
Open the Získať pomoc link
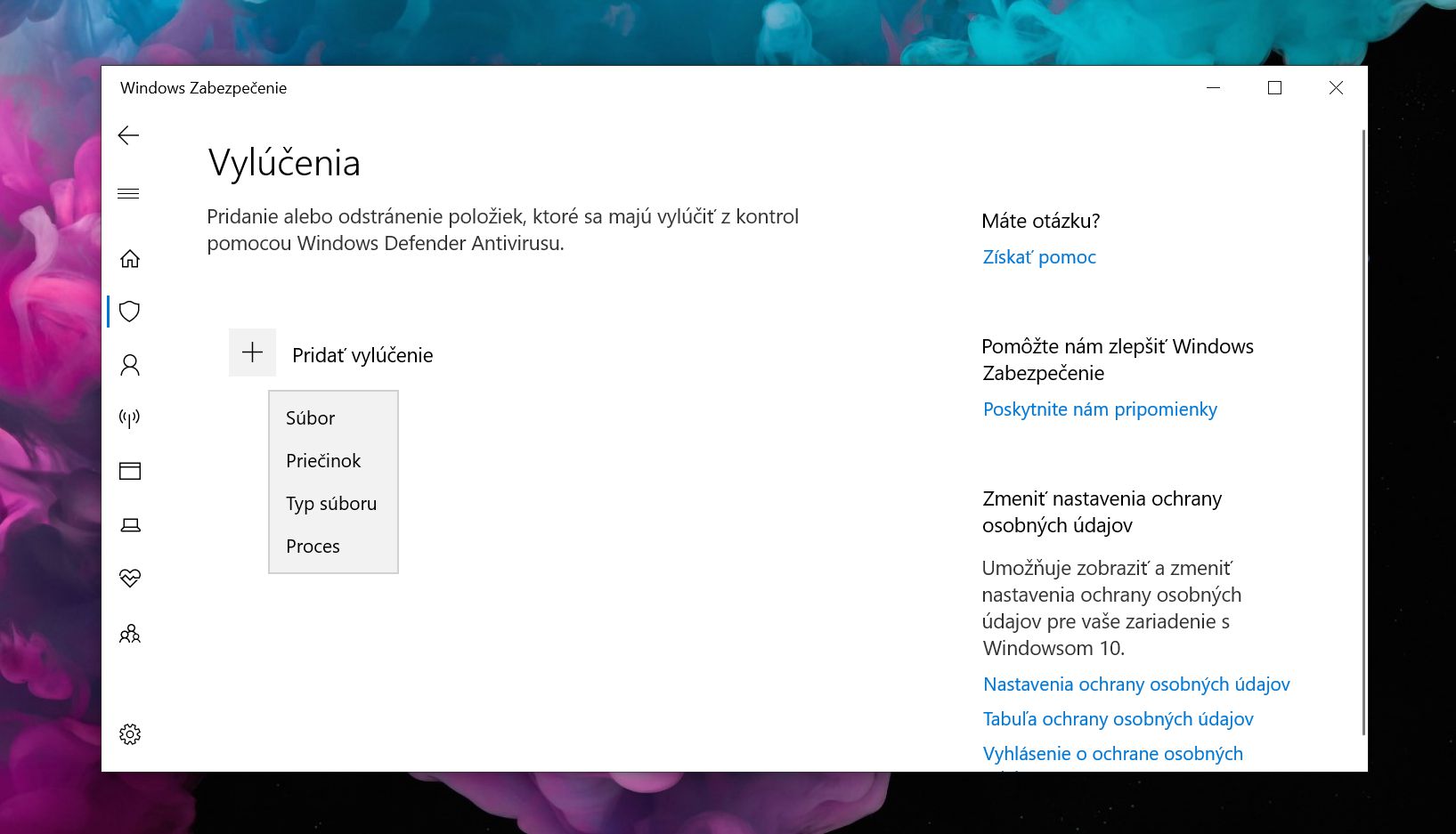(1039, 257)
